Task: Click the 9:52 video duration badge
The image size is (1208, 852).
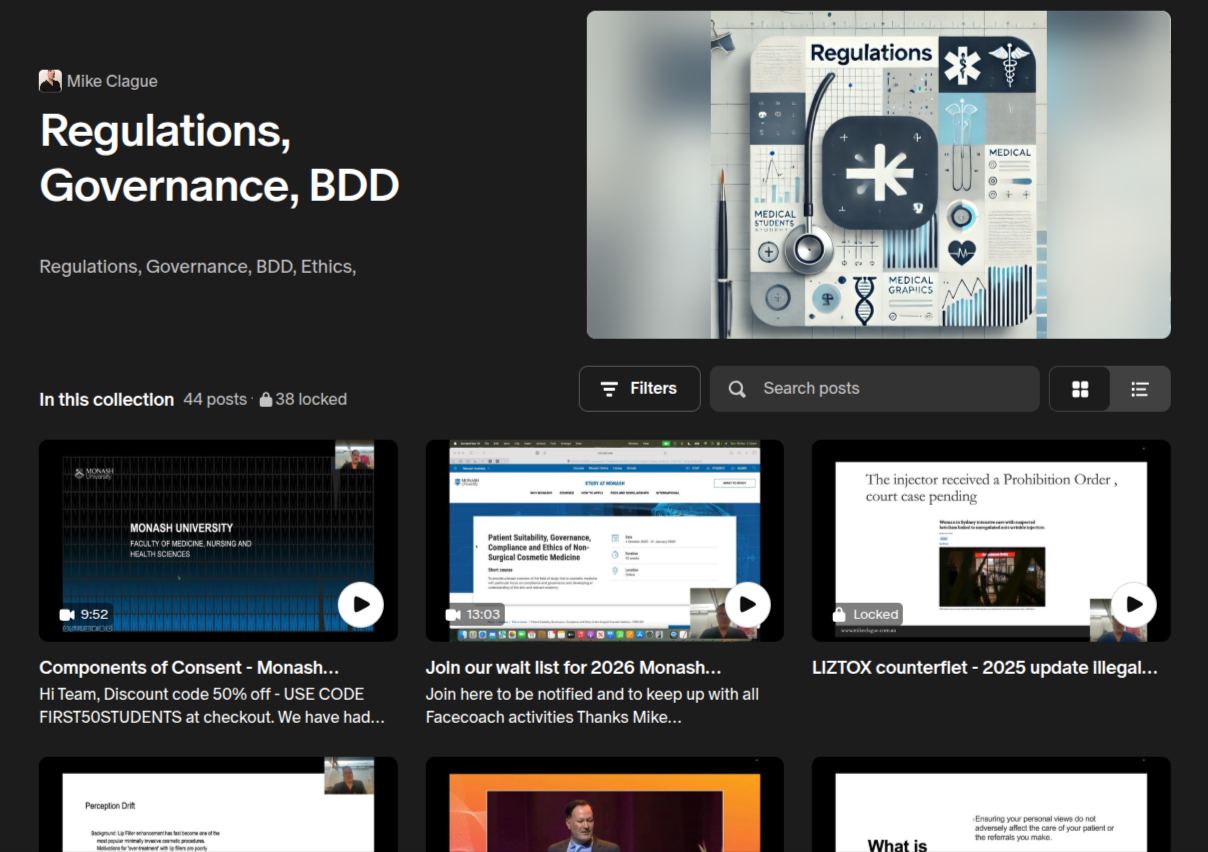Action: [x=83, y=614]
